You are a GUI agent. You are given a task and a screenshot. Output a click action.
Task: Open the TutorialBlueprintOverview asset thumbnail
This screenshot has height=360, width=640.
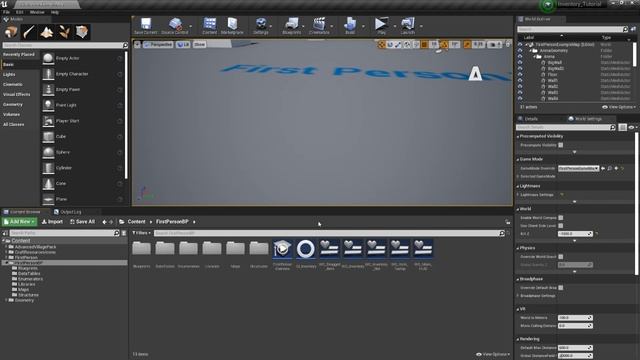(x=282, y=249)
